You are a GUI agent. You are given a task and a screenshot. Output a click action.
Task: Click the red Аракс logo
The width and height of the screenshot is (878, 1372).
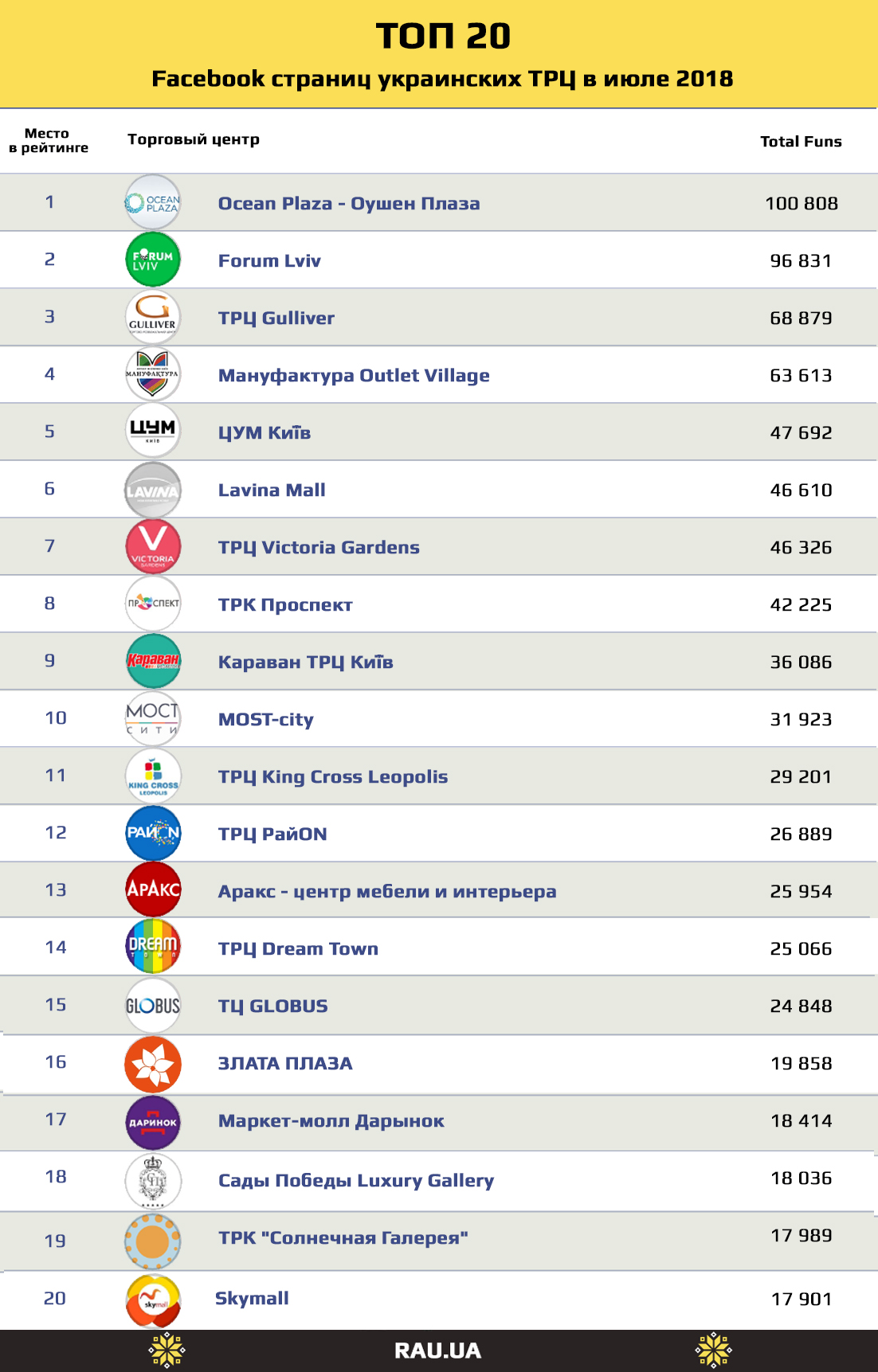[153, 889]
